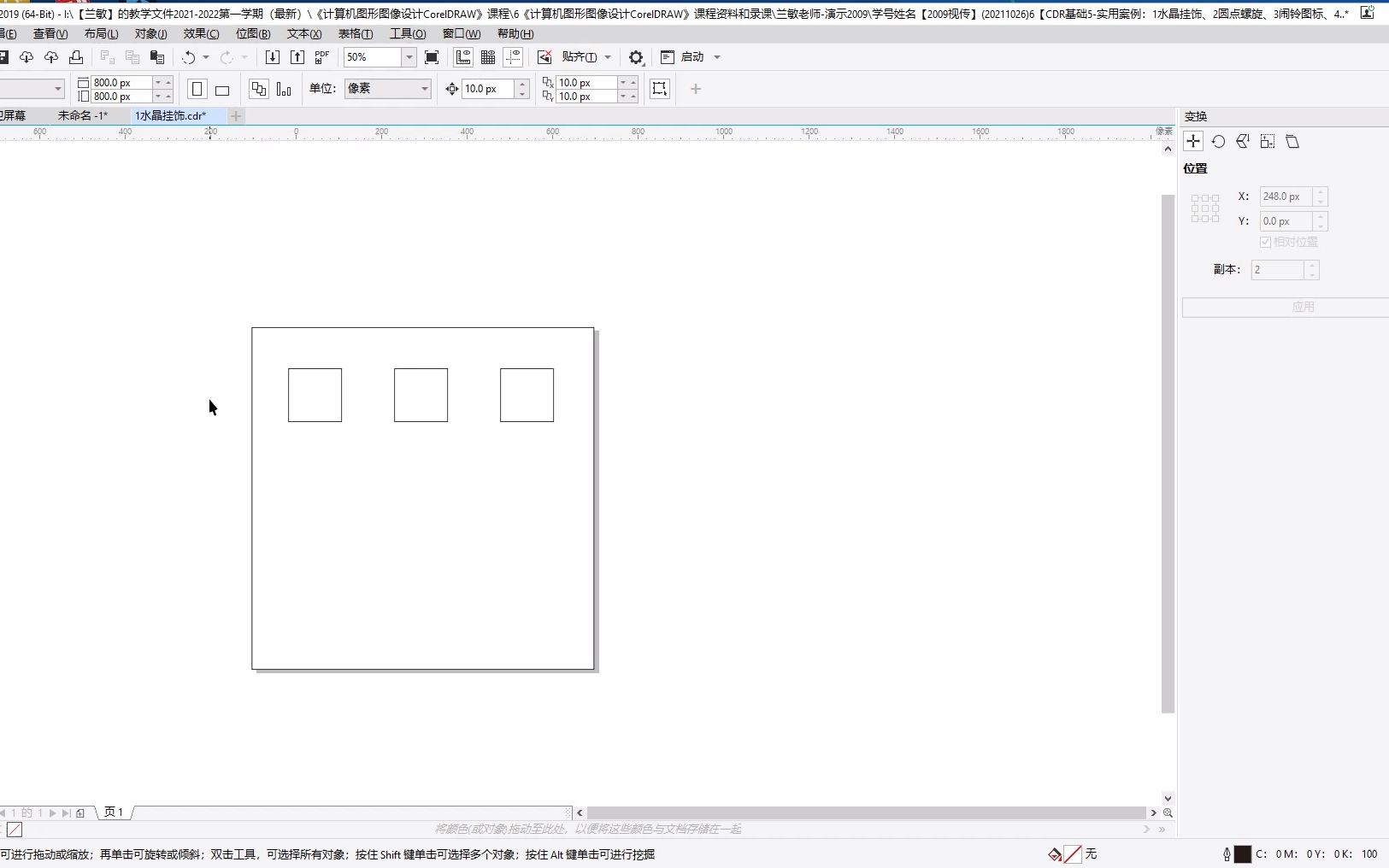Open the Options gear icon
The width and height of the screenshot is (1389, 868).
tap(636, 57)
